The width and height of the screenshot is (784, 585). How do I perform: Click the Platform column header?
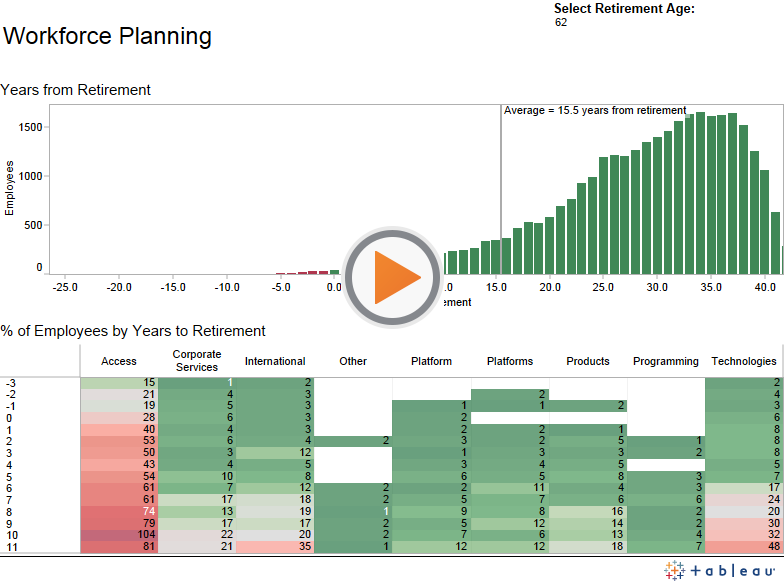click(x=431, y=361)
